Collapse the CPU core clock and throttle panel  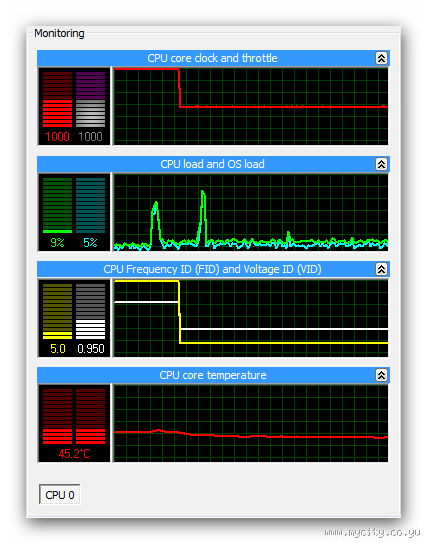click(x=381, y=58)
